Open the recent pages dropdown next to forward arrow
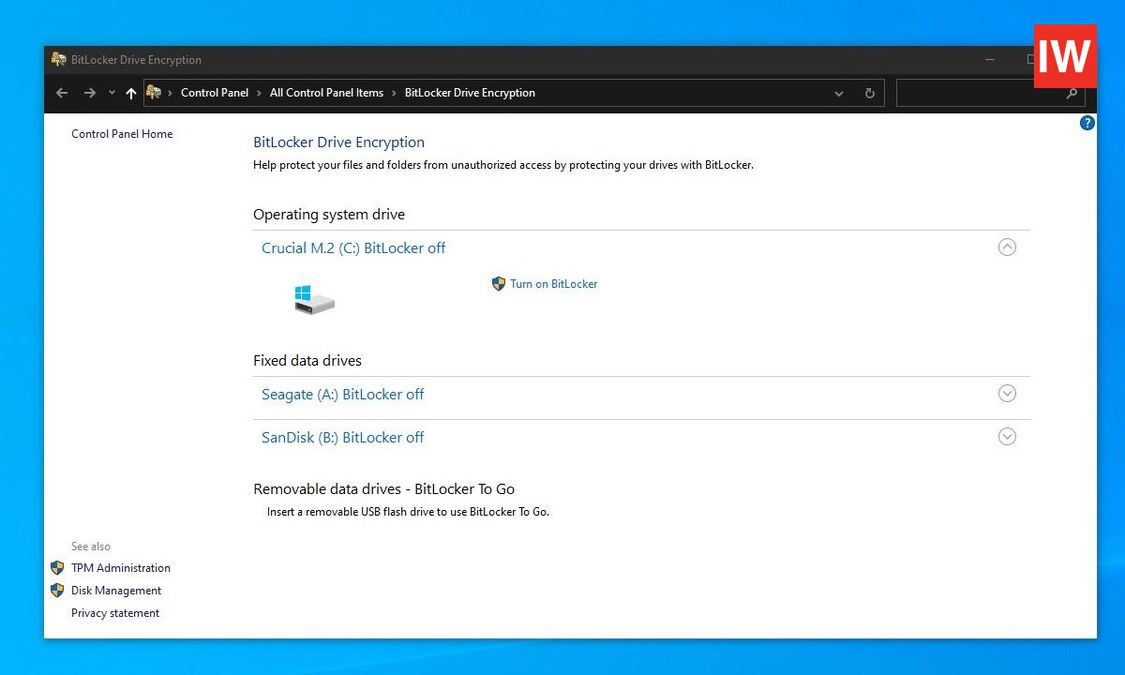Viewport: 1125px width, 675px height. pos(111,93)
